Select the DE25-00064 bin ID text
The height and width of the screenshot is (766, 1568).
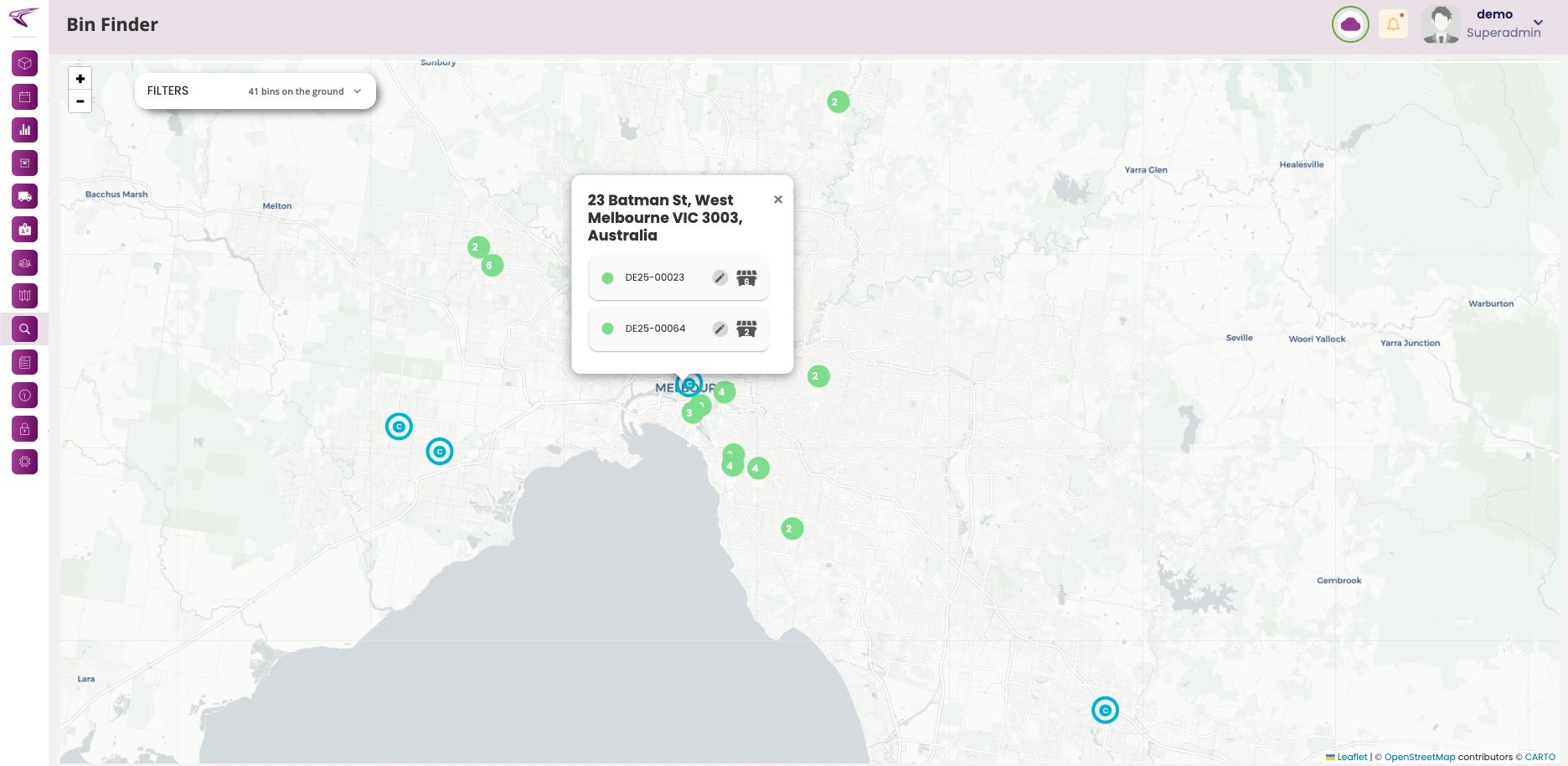655,329
